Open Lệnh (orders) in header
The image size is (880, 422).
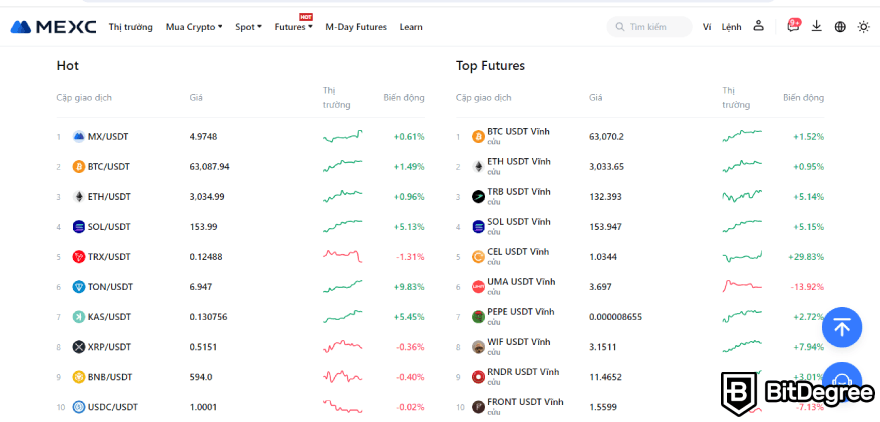click(731, 27)
